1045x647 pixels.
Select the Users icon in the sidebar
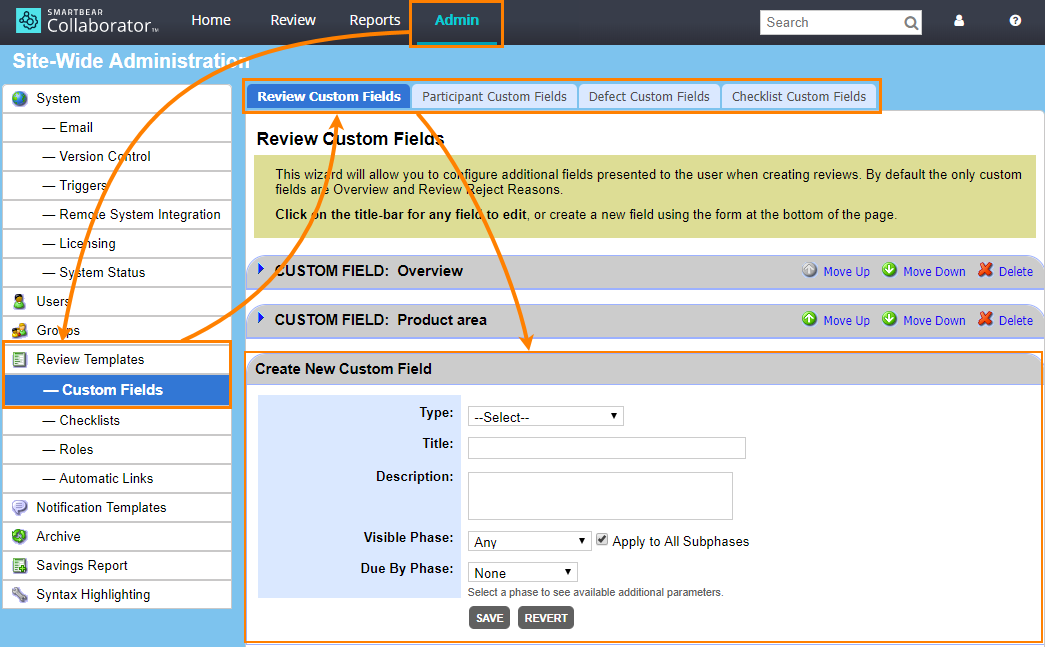(x=20, y=301)
